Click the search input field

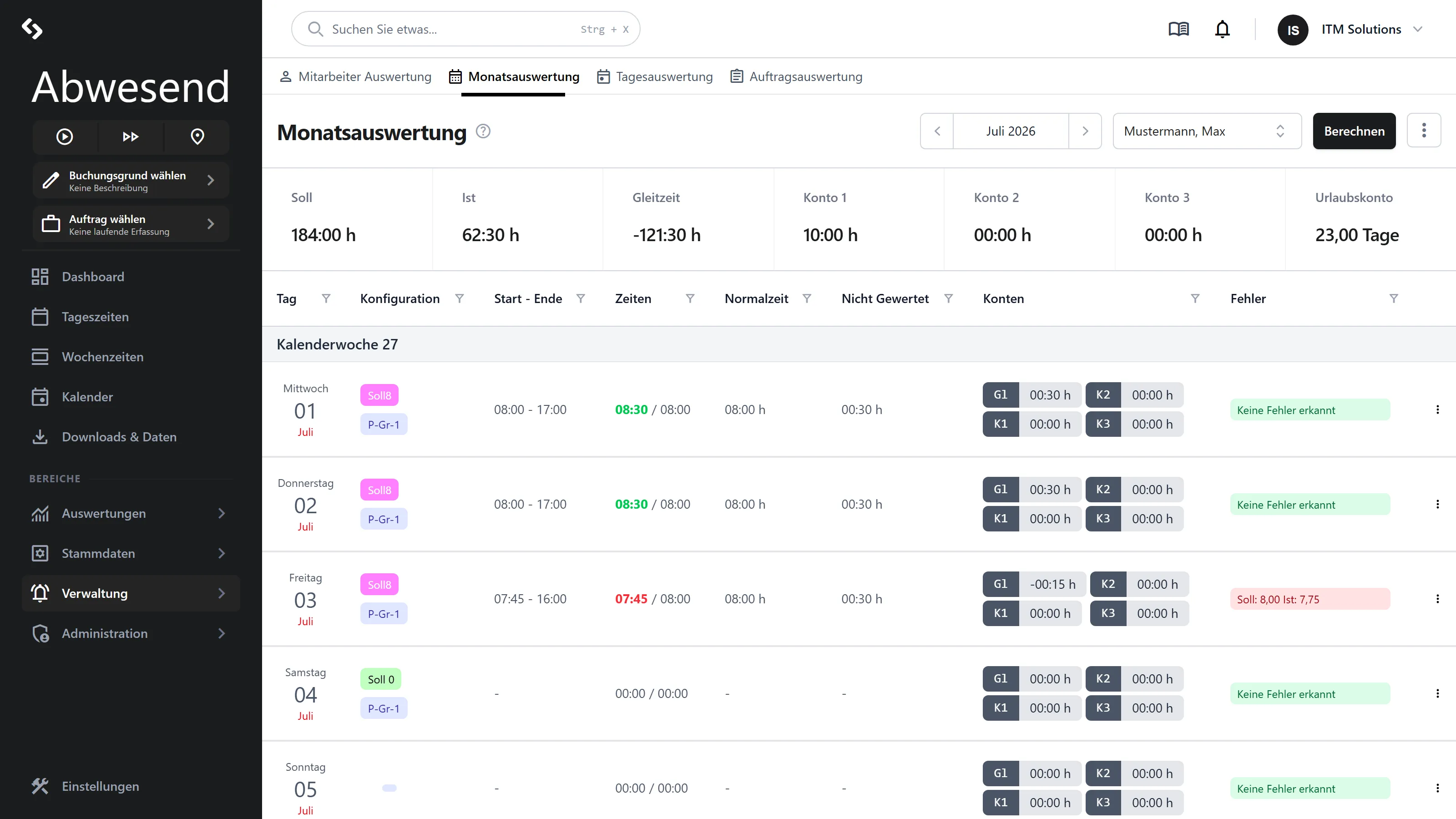(465, 29)
